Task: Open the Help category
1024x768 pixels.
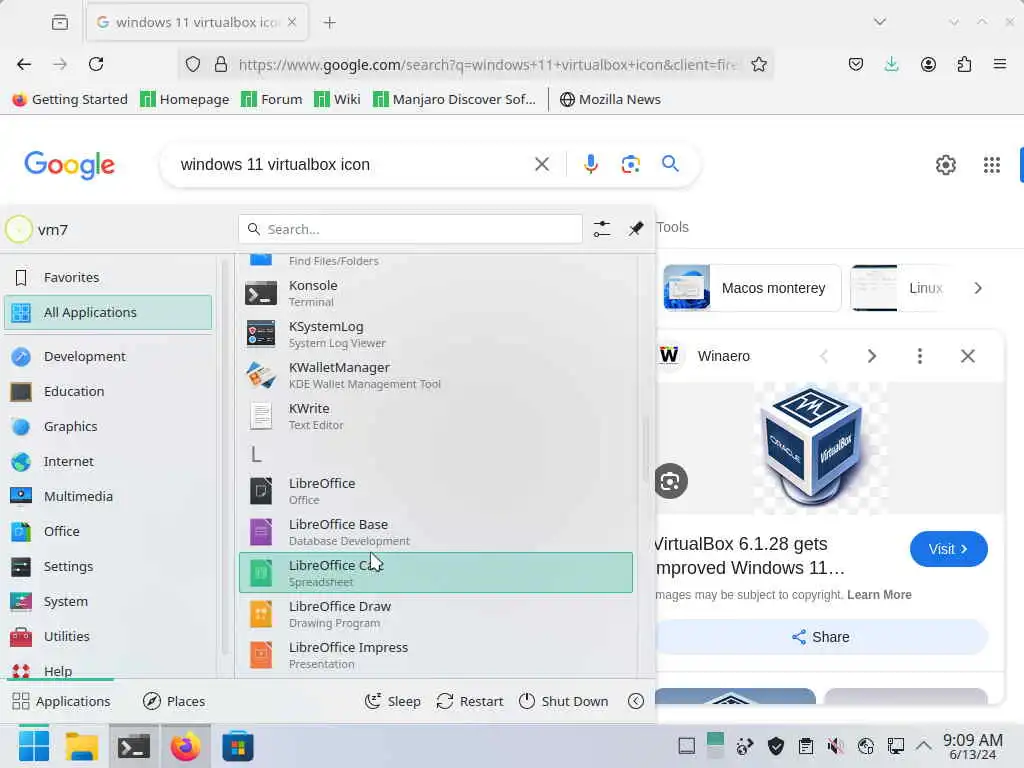Action: pyautogui.click(x=108, y=671)
